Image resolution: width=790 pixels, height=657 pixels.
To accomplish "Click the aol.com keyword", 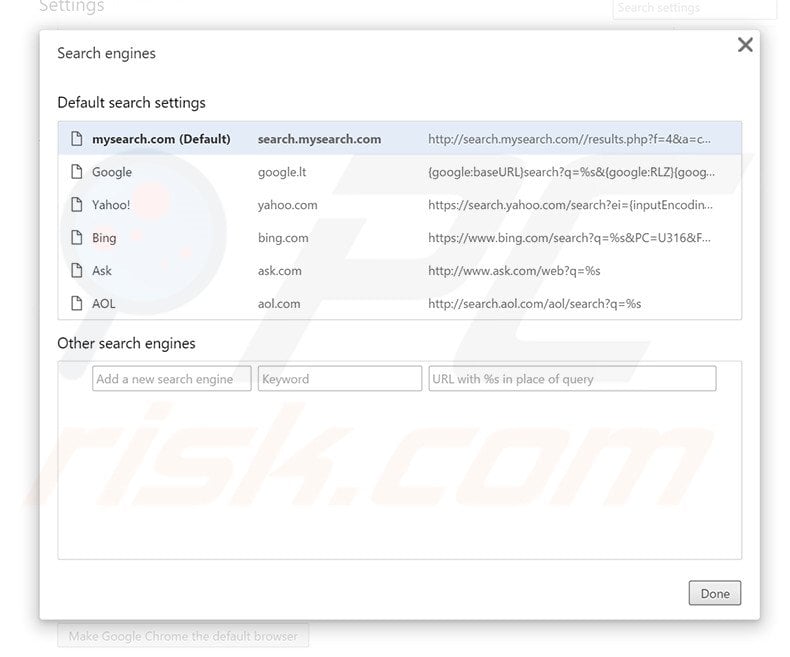I will [279, 304].
